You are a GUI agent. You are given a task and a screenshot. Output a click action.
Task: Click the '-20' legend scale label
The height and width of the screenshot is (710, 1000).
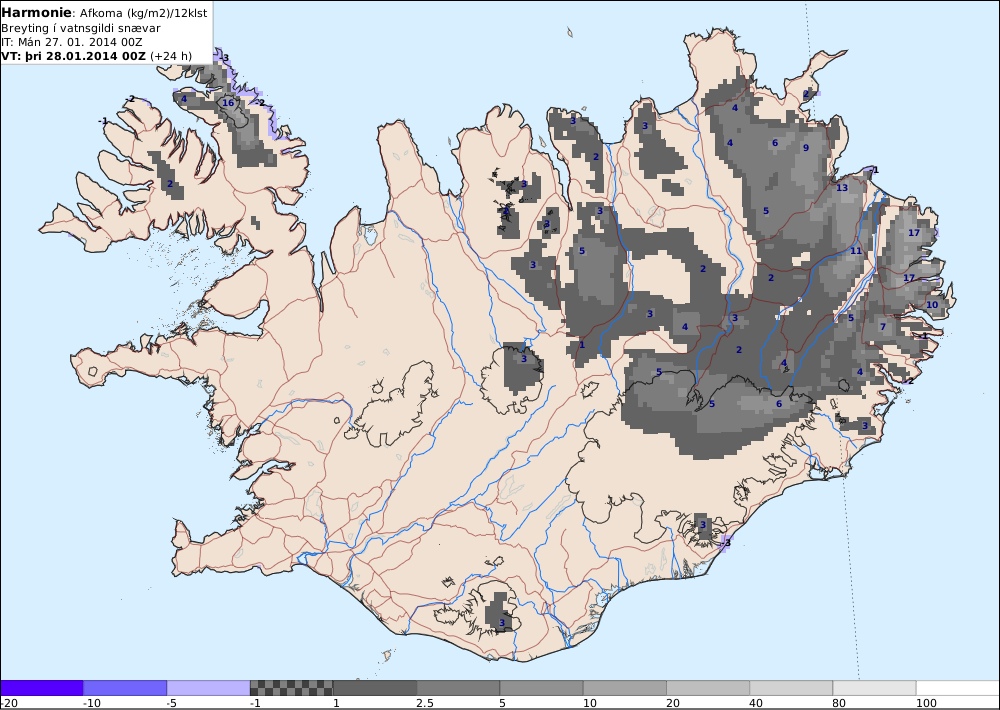click(x=9, y=703)
